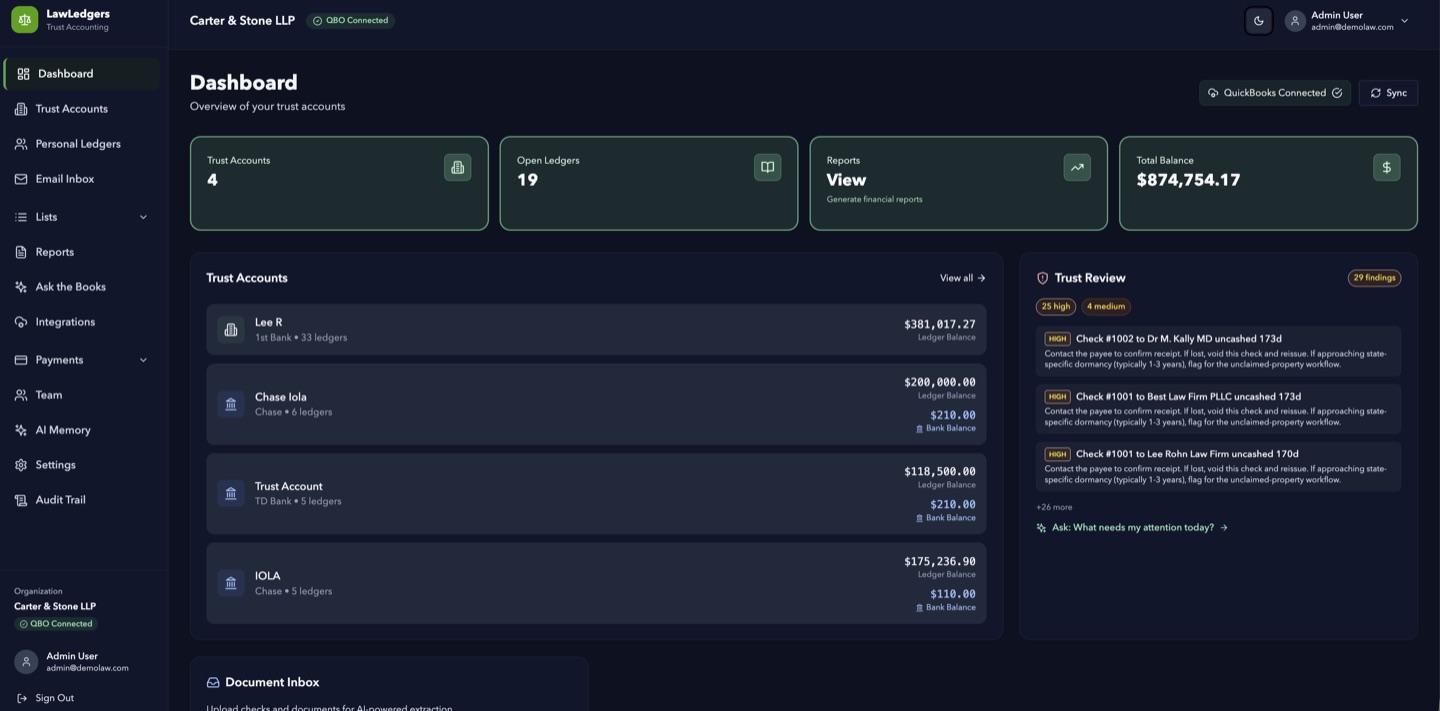Click the Integrations plug icon in the sidebar

tap(21, 322)
